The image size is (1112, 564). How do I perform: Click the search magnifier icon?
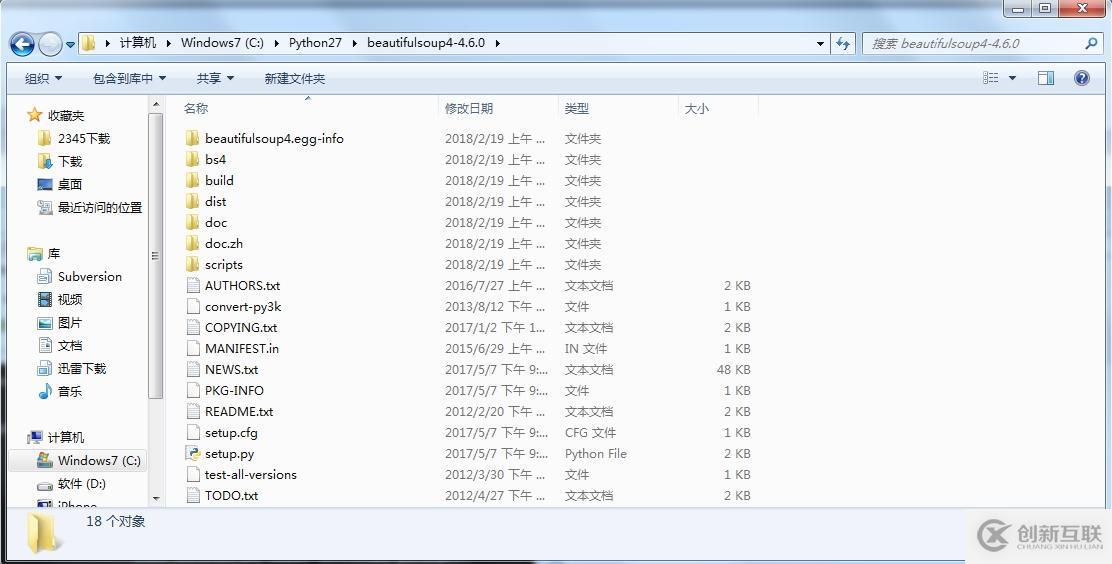coord(1091,43)
